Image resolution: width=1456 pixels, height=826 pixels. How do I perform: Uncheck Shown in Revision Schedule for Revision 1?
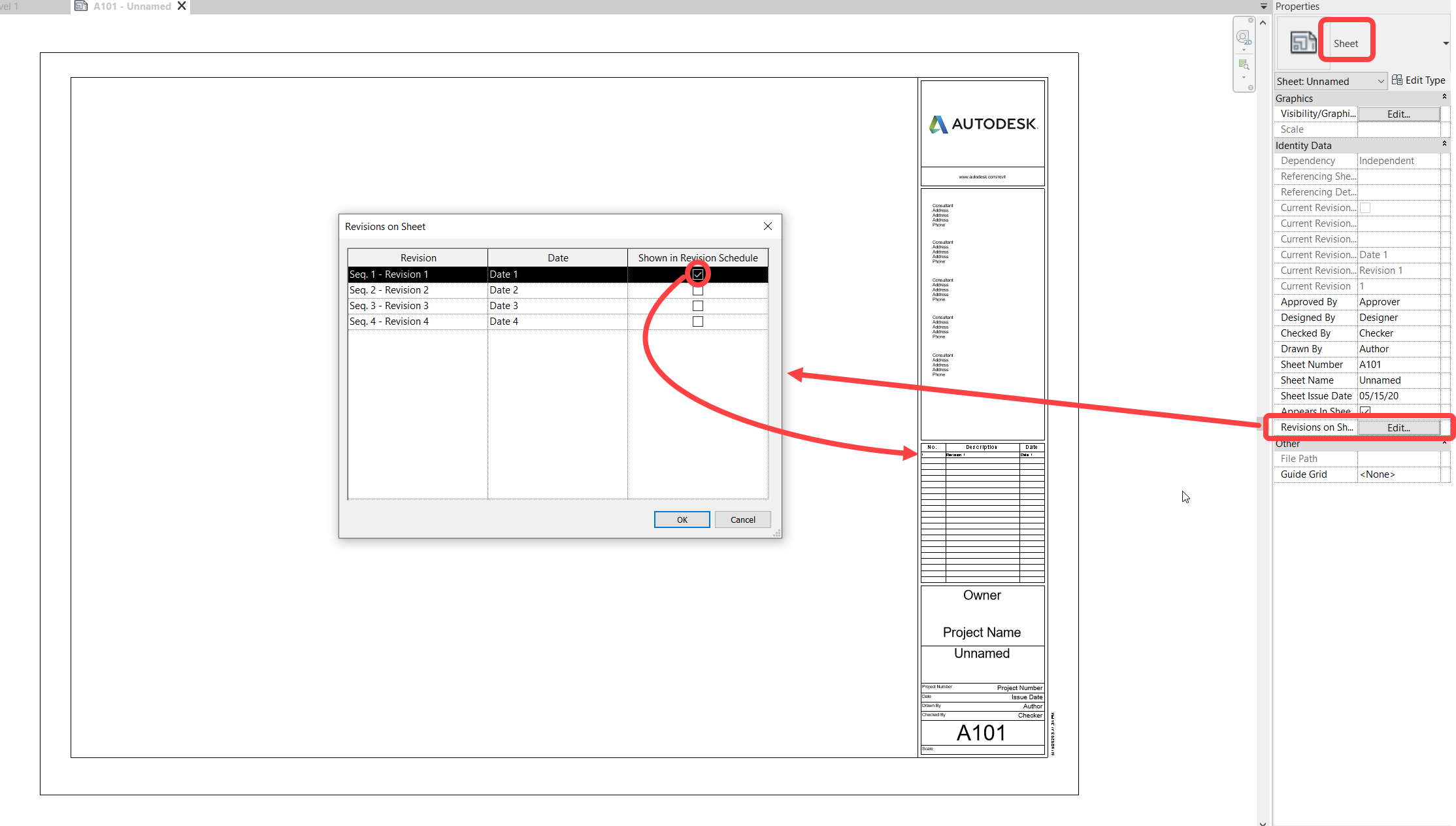pyautogui.click(x=697, y=274)
